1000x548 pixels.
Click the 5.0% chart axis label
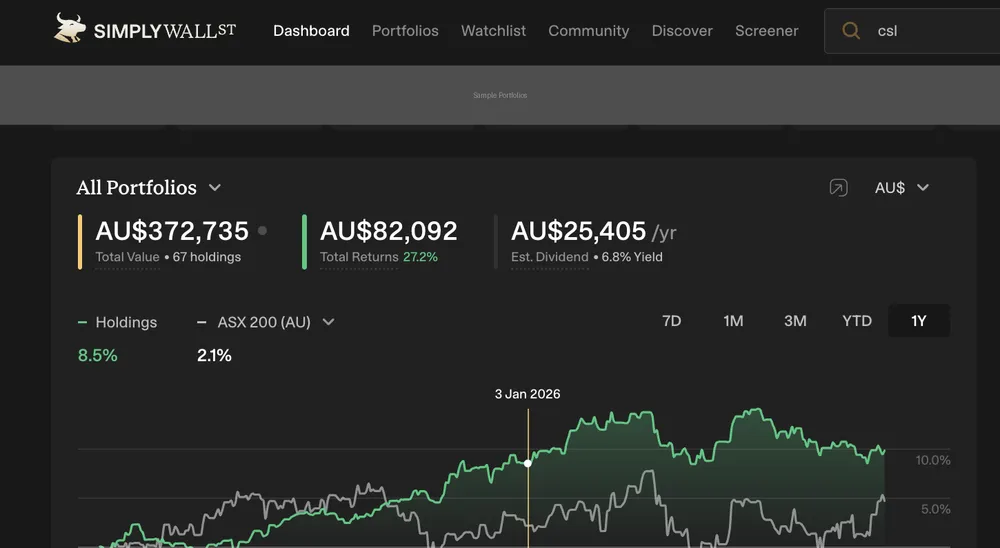point(936,510)
